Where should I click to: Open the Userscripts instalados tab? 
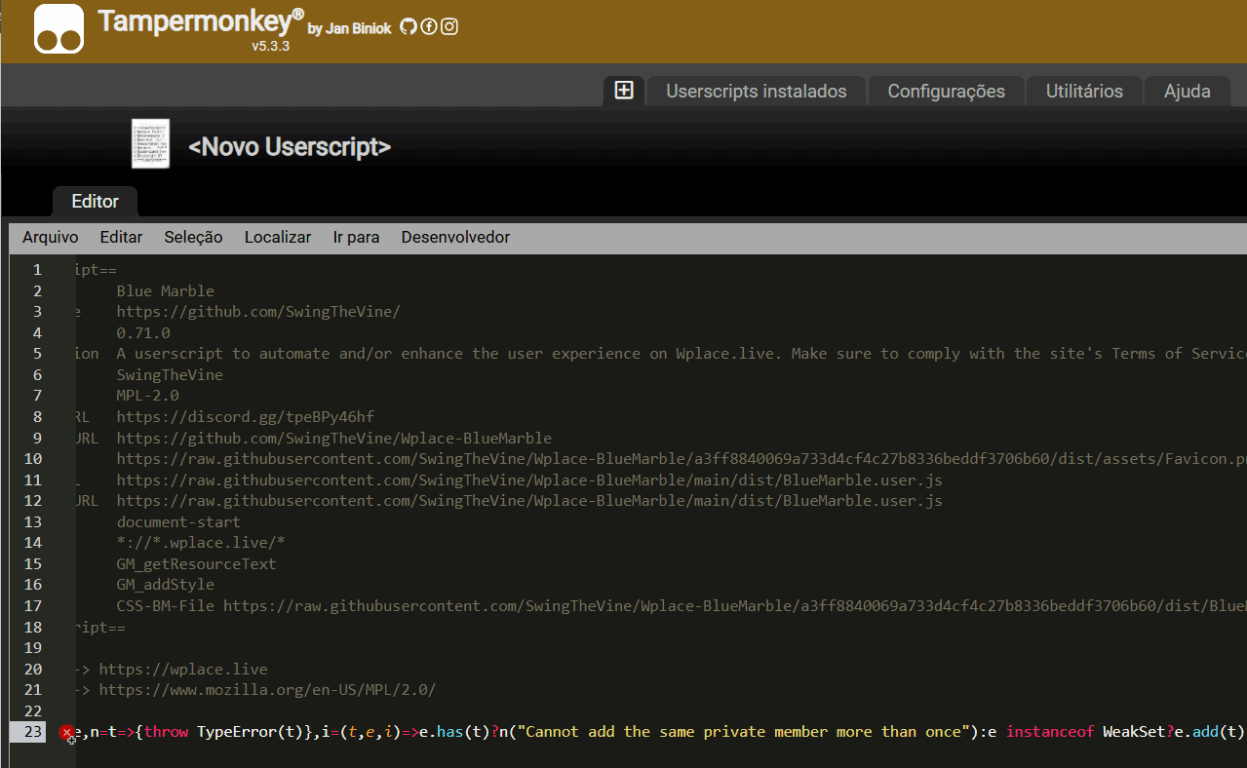coord(756,91)
